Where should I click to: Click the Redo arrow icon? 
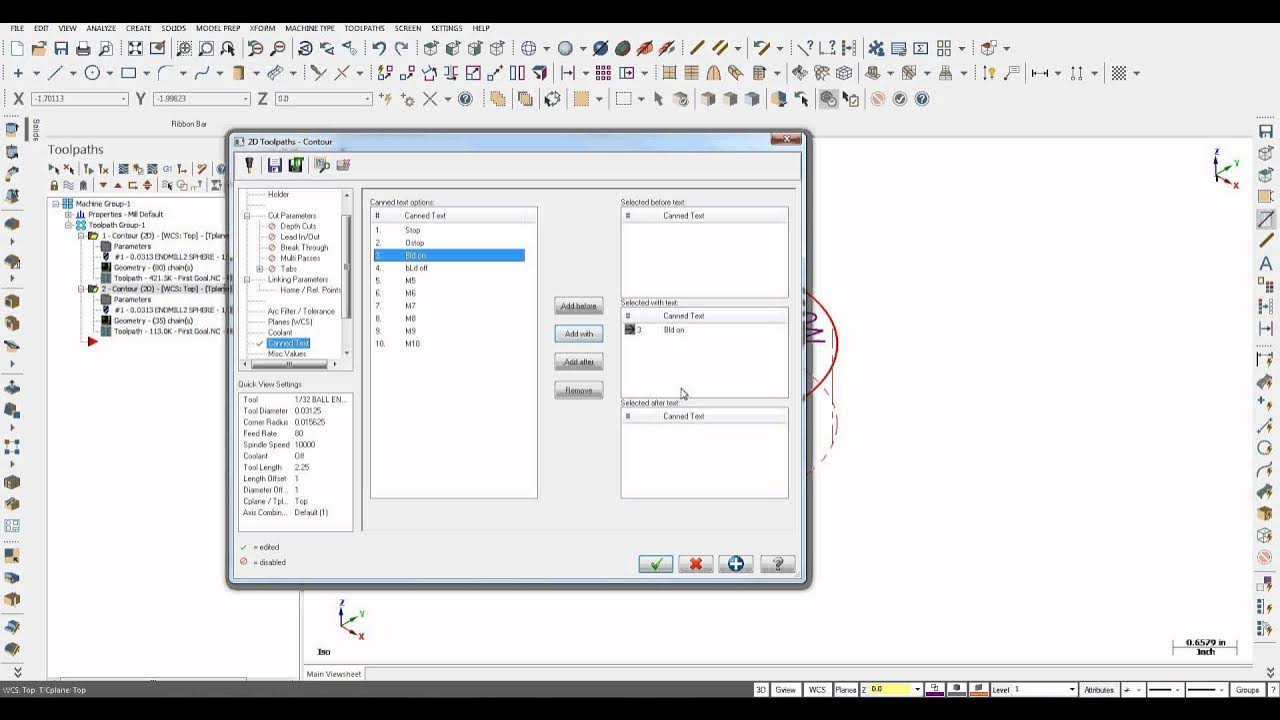coord(401,48)
